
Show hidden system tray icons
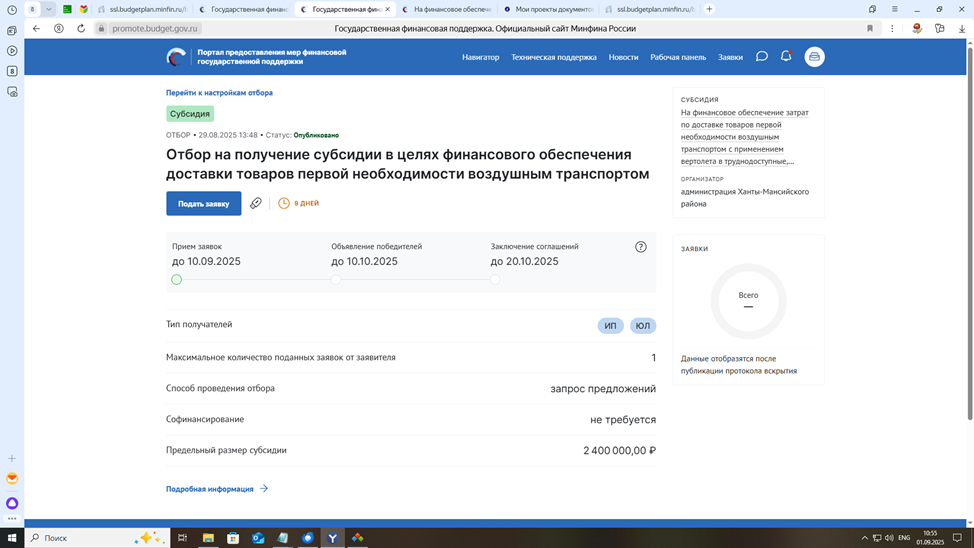[x=865, y=538]
